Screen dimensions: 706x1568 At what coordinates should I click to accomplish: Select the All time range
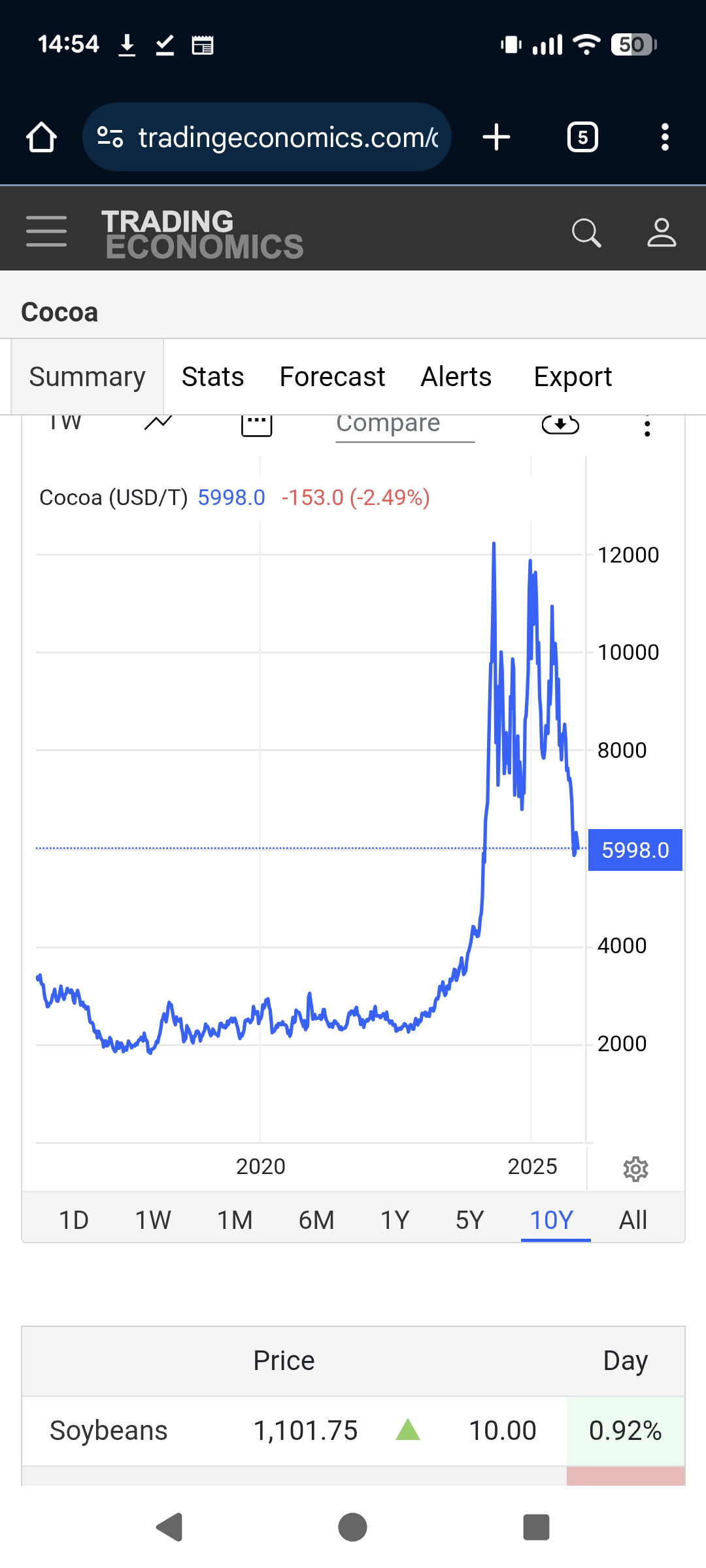[633, 1220]
